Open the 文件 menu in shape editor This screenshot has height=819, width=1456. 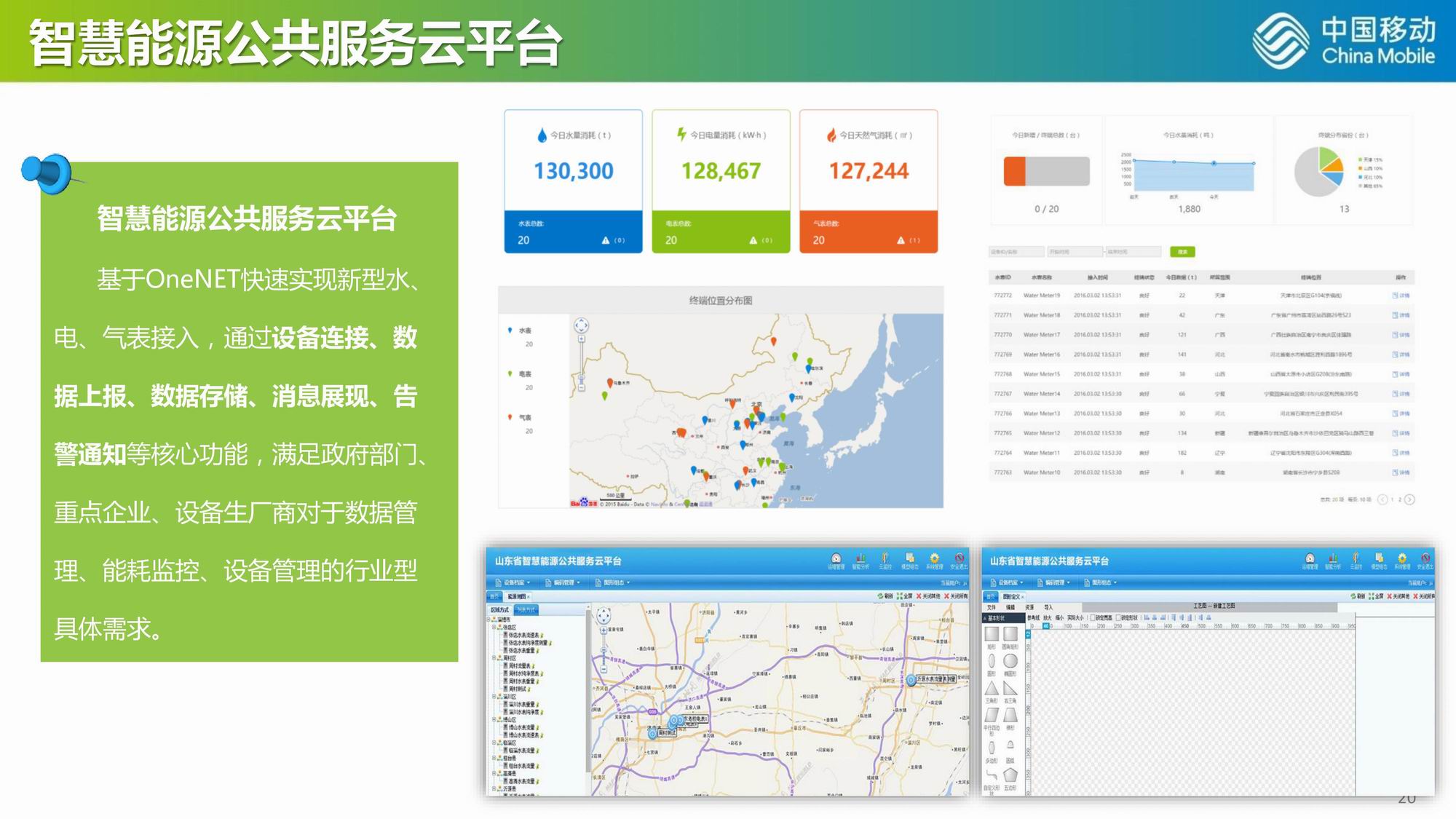[991, 607]
